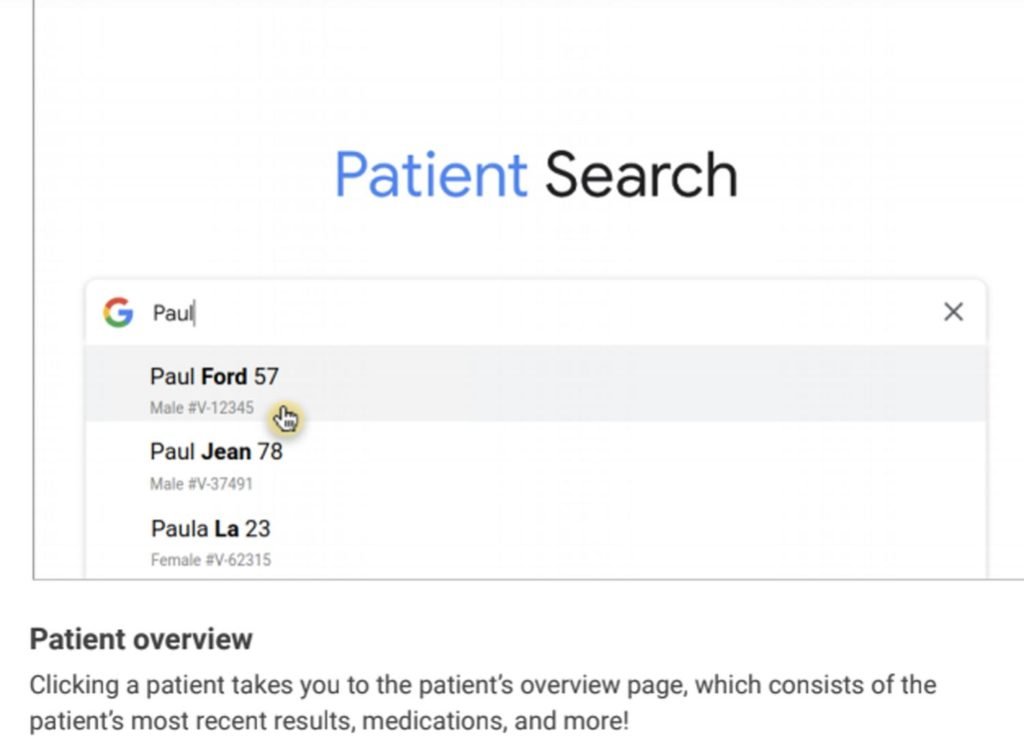Open Paul Ford's overview page
Image resolution: width=1024 pixels, height=739 pixels.
pos(216,377)
